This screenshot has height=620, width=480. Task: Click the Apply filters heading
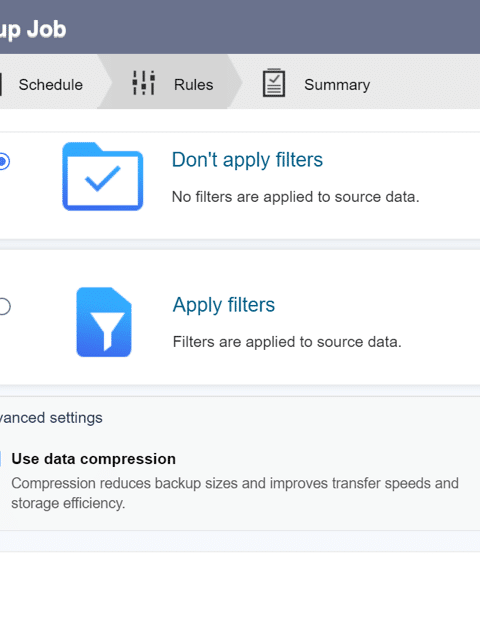[223, 305]
